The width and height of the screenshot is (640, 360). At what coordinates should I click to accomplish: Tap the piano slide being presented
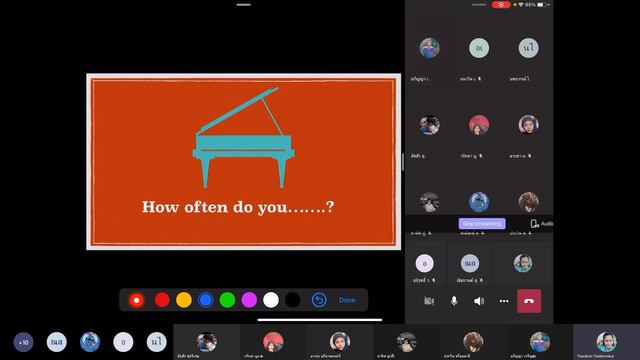244,162
